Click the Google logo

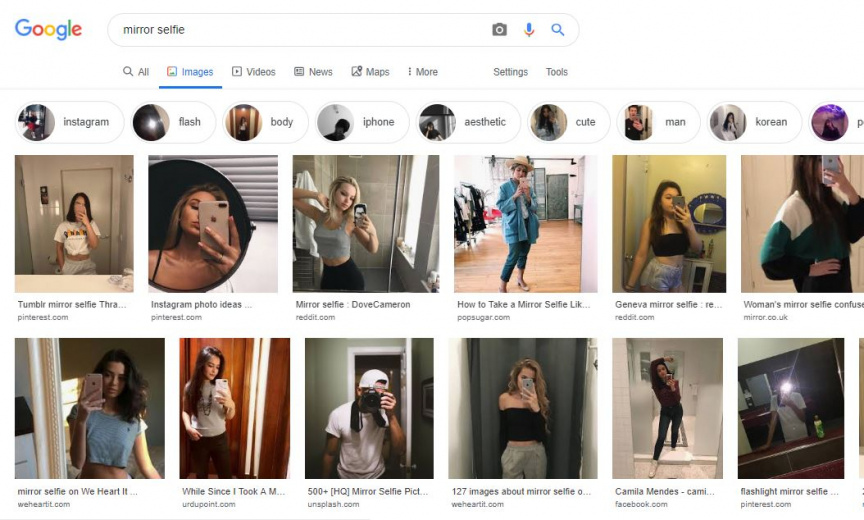click(x=48, y=30)
